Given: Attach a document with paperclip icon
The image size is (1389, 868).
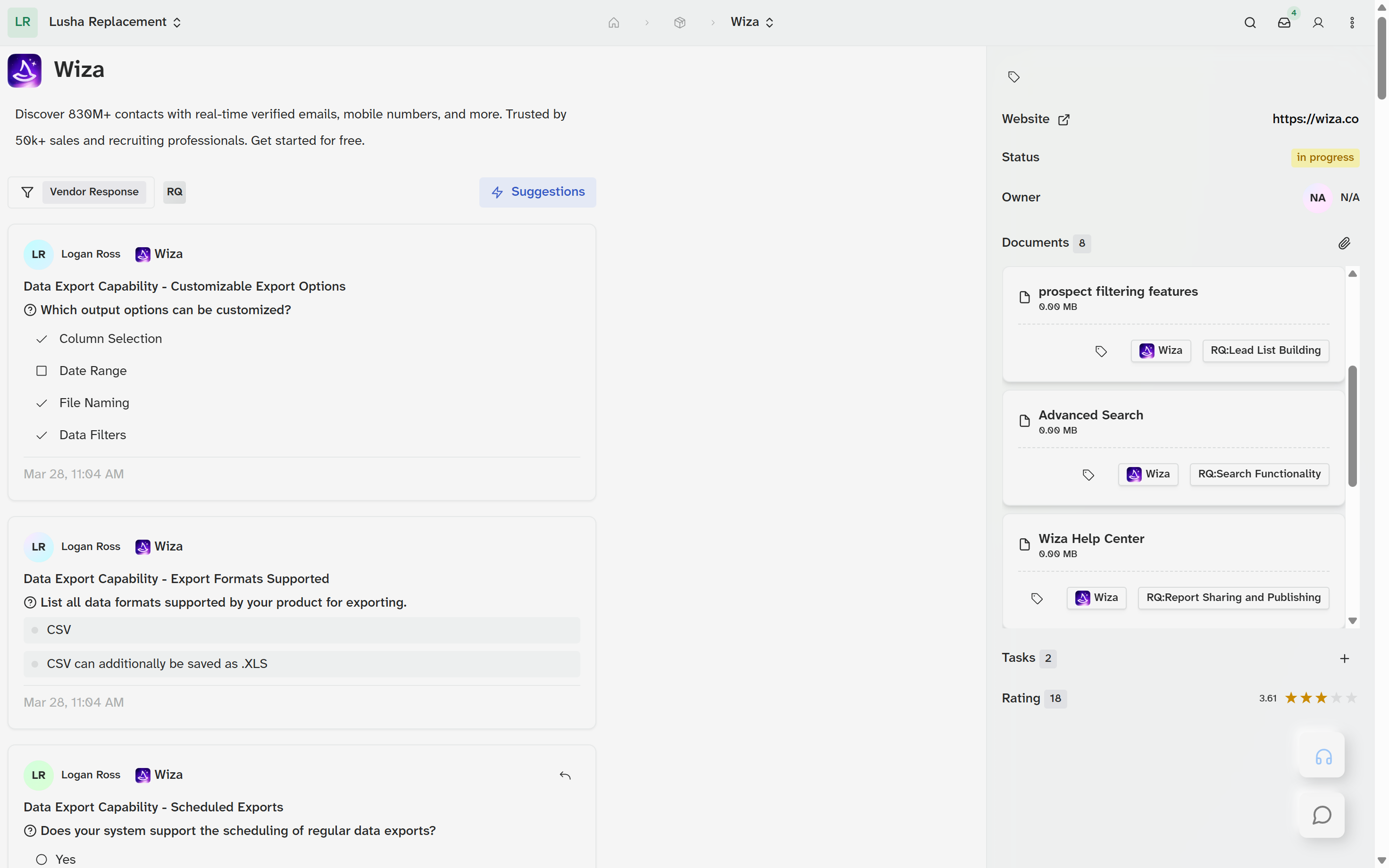Looking at the screenshot, I should coord(1344,243).
